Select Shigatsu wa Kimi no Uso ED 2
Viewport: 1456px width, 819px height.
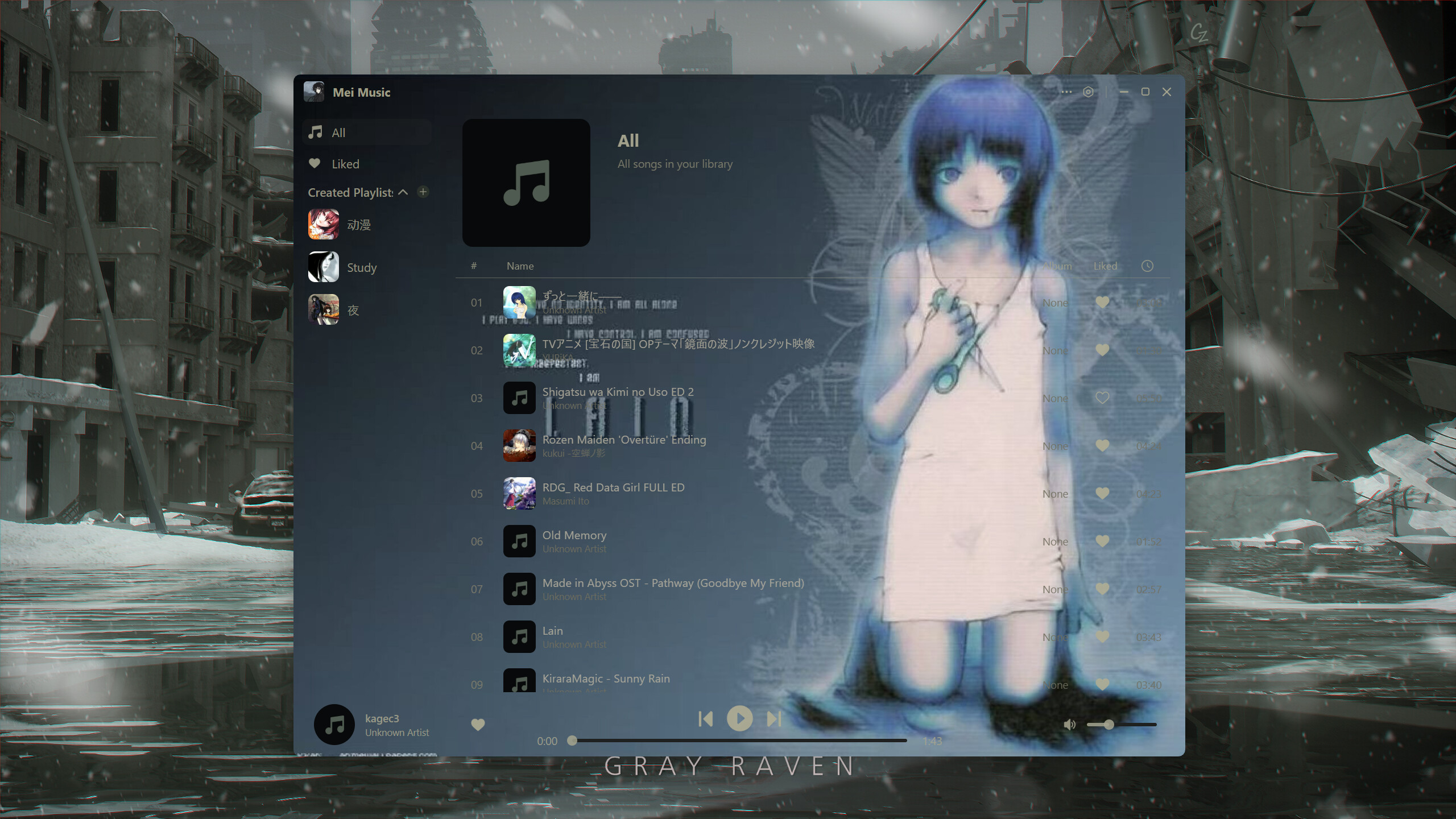point(618,392)
